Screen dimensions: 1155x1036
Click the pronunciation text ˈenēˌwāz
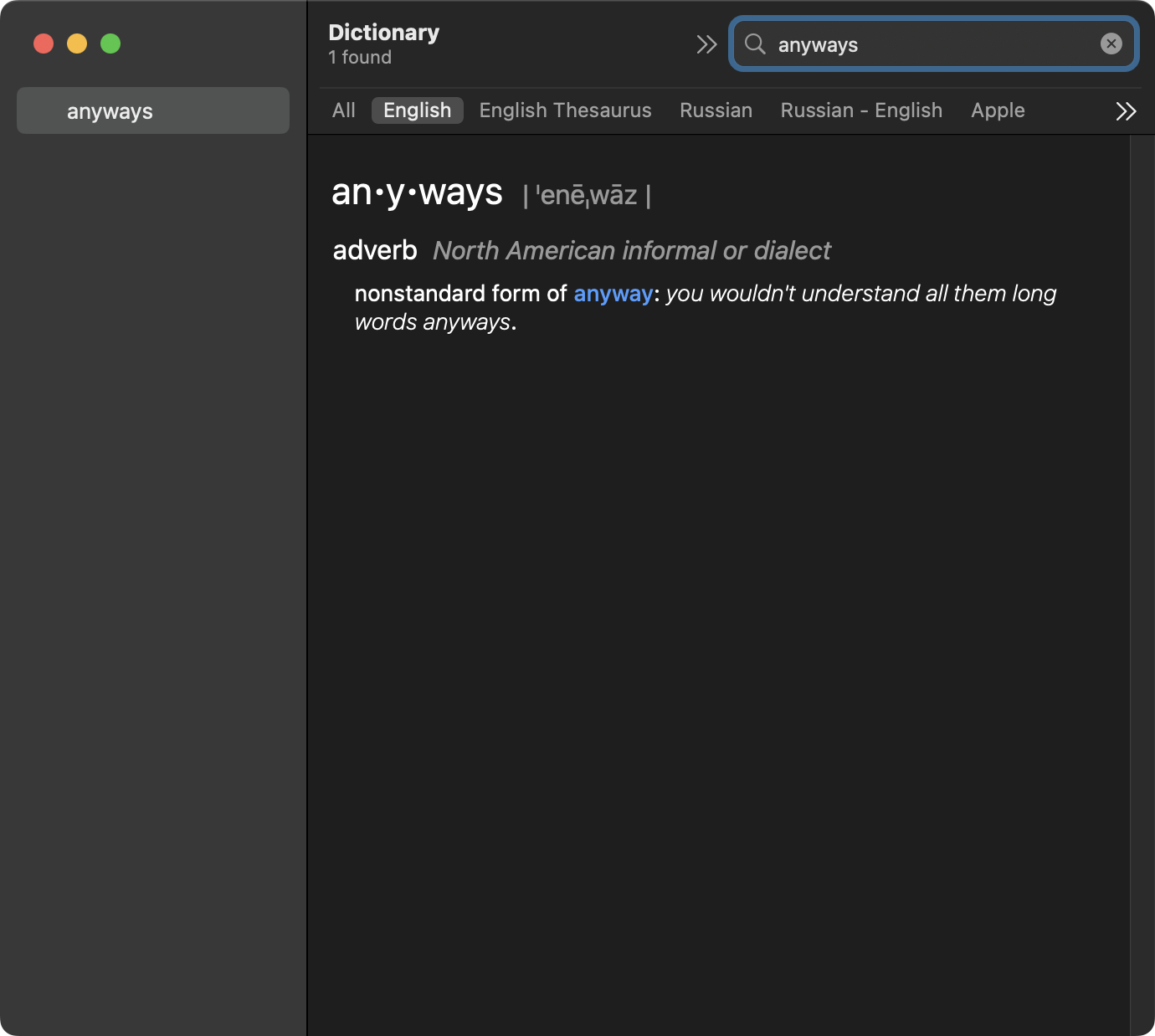tap(587, 196)
